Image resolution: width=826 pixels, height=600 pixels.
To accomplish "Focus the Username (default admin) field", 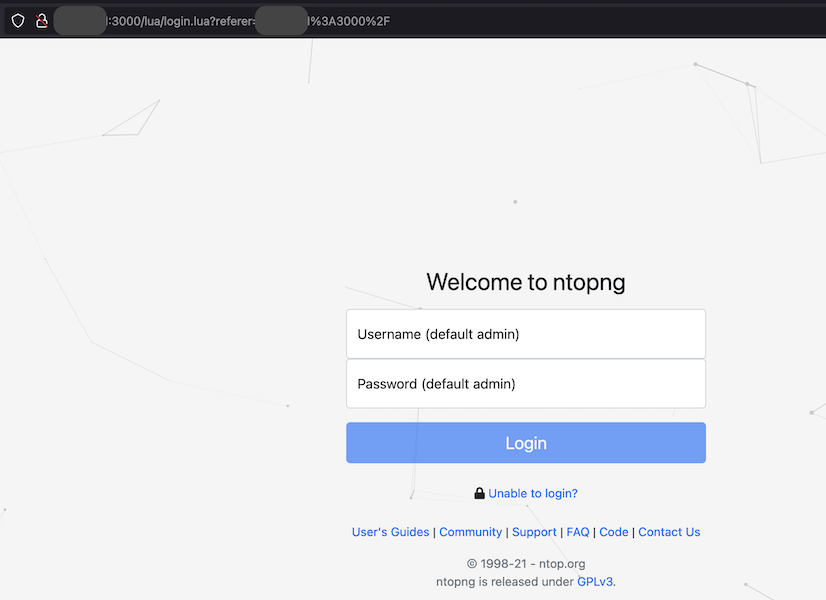I will point(526,334).
